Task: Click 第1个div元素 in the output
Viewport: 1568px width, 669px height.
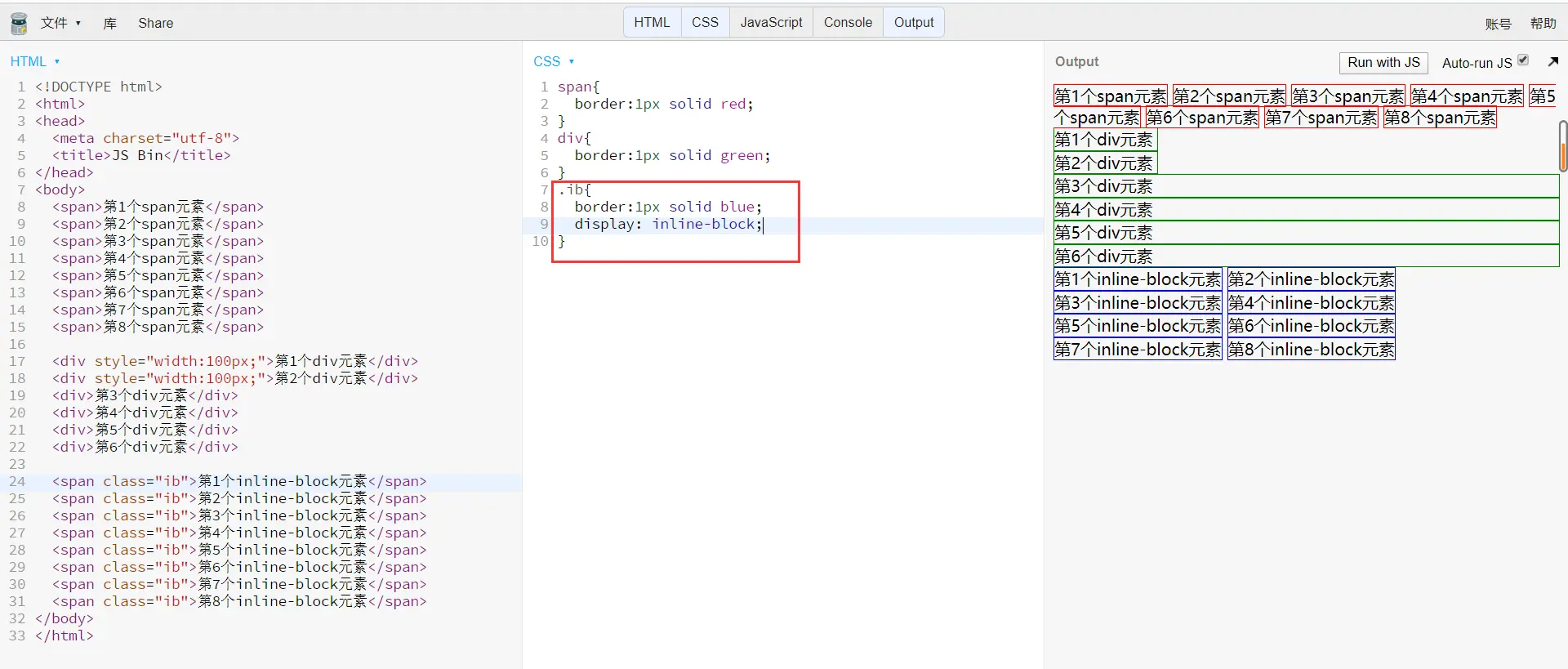Action: pos(1105,140)
